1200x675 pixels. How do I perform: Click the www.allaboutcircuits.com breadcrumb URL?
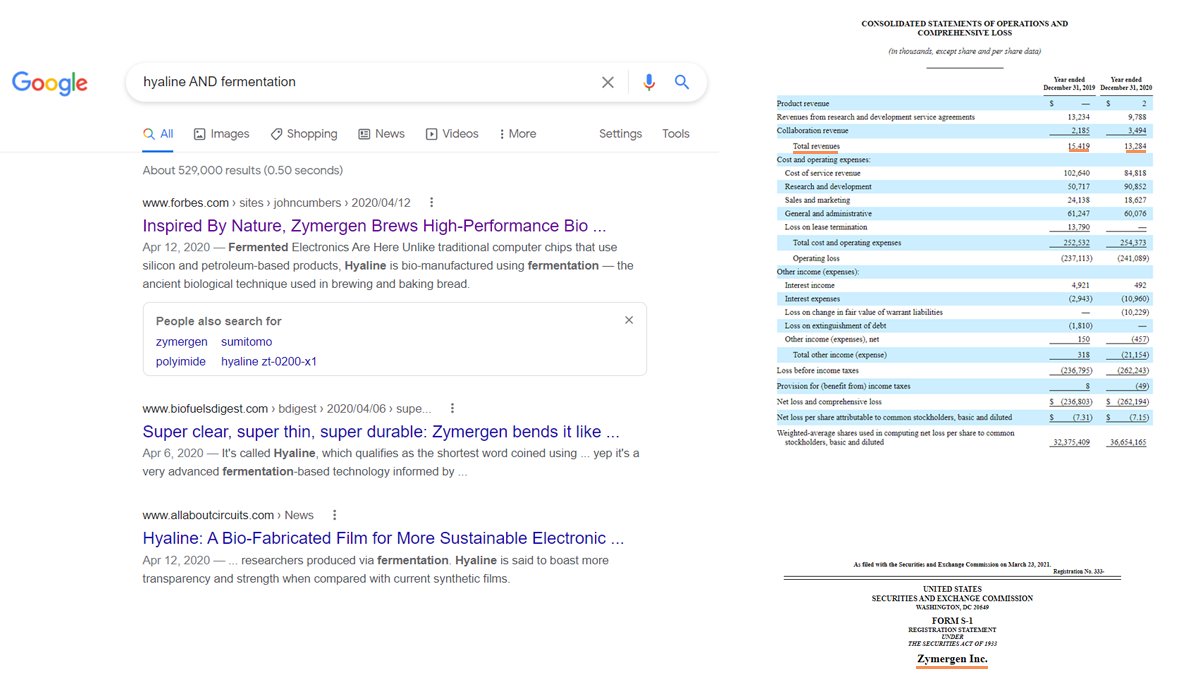point(228,515)
